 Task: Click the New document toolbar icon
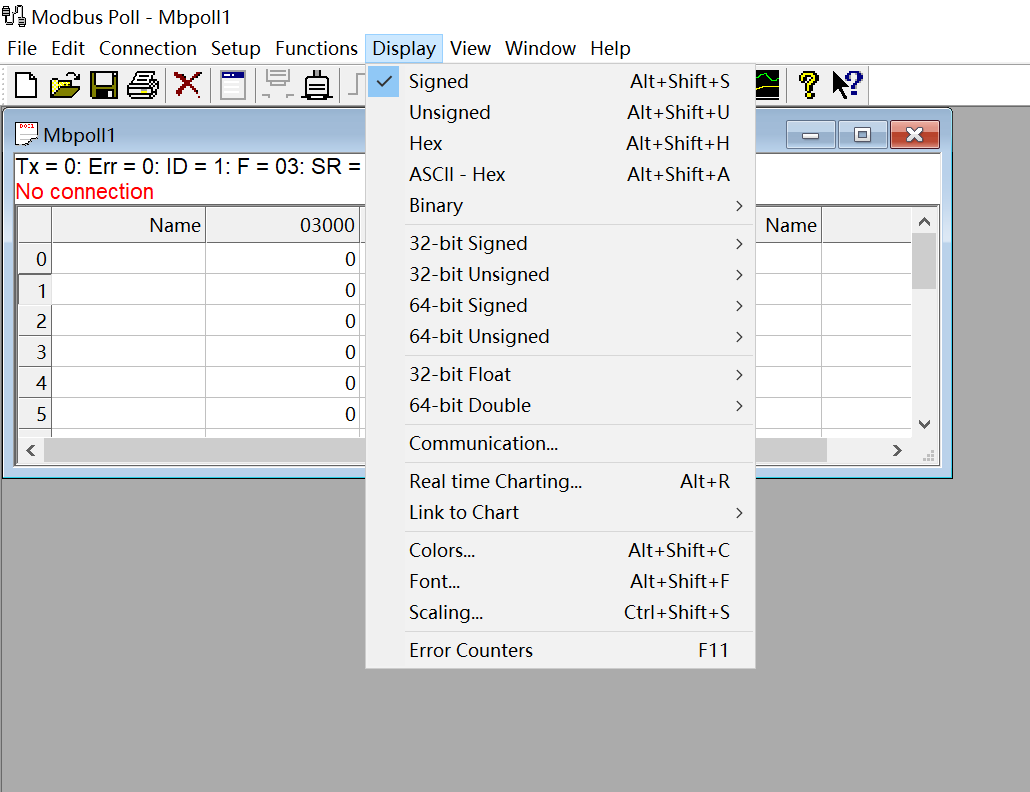pos(26,85)
